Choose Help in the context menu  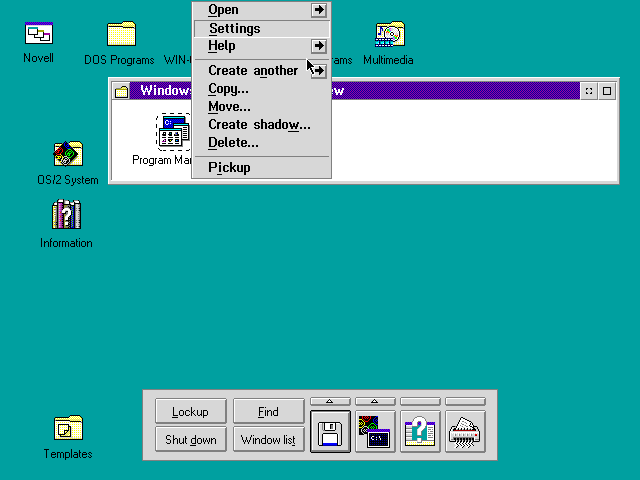pyautogui.click(x=262, y=46)
